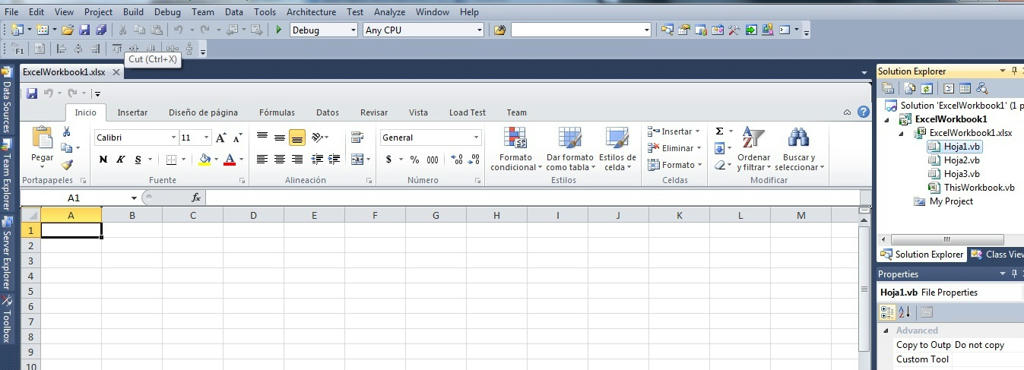The width and height of the screenshot is (1024, 370).
Task: Click the Formato cells button
Action: click(x=674, y=165)
